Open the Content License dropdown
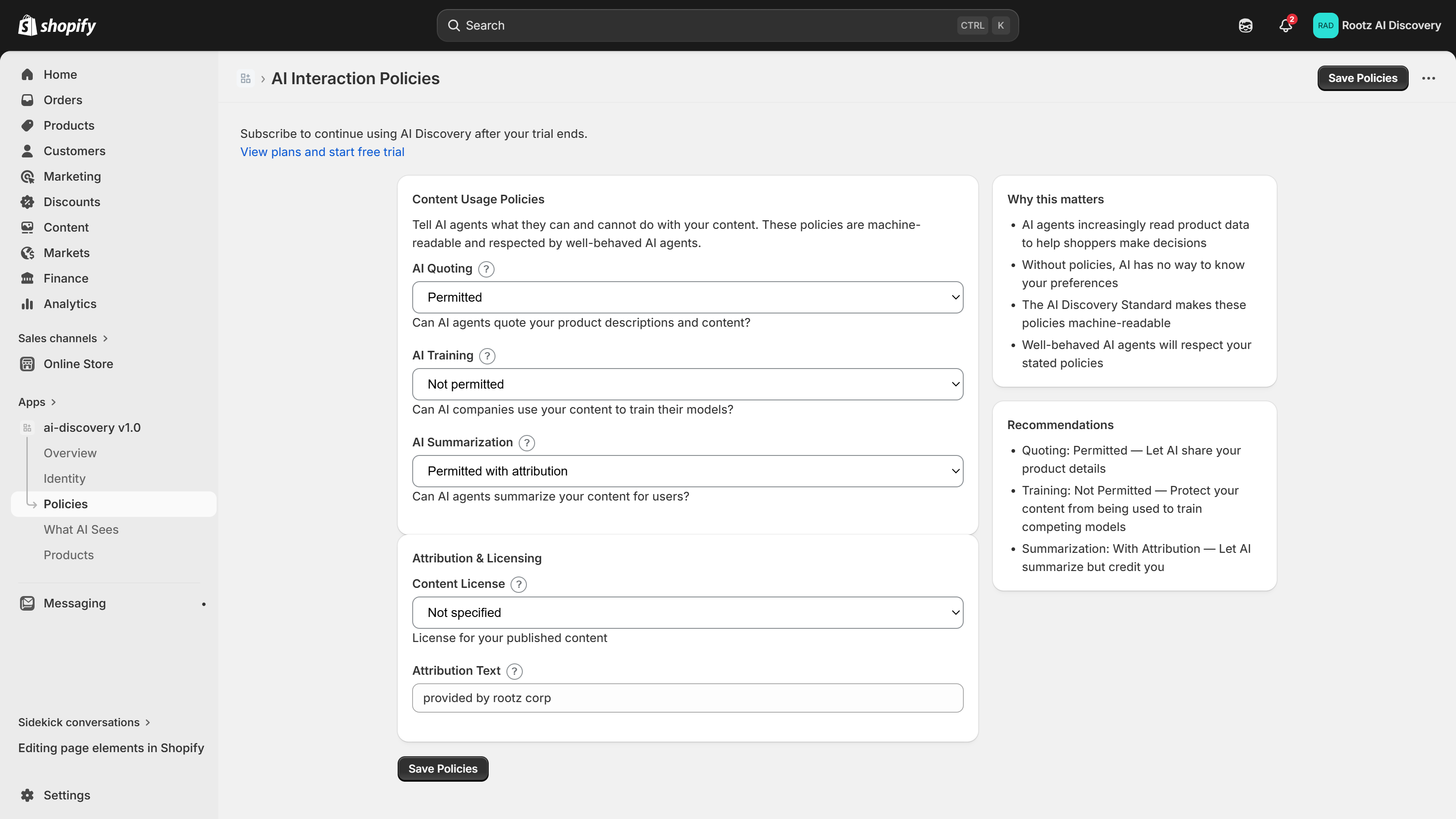 (x=688, y=612)
